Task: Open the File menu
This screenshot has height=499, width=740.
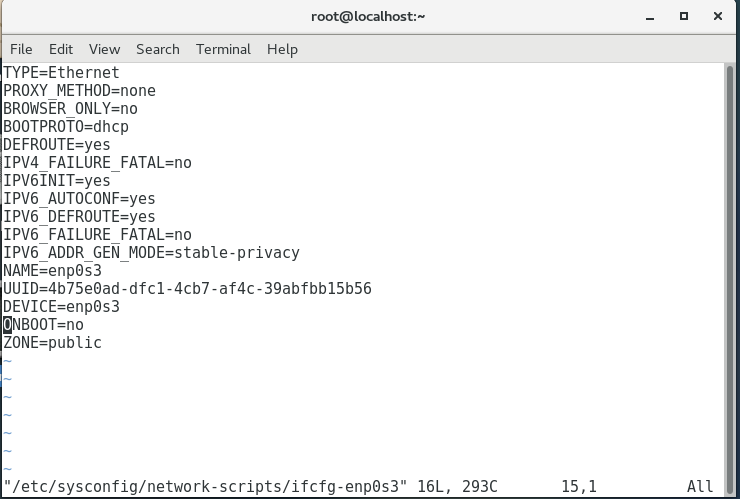Action: point(21,49)
